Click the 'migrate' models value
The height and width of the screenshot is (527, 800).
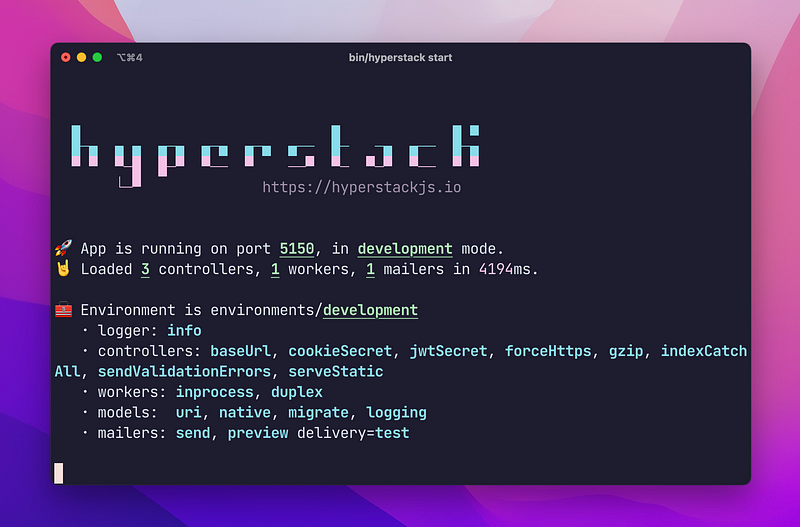318,413
